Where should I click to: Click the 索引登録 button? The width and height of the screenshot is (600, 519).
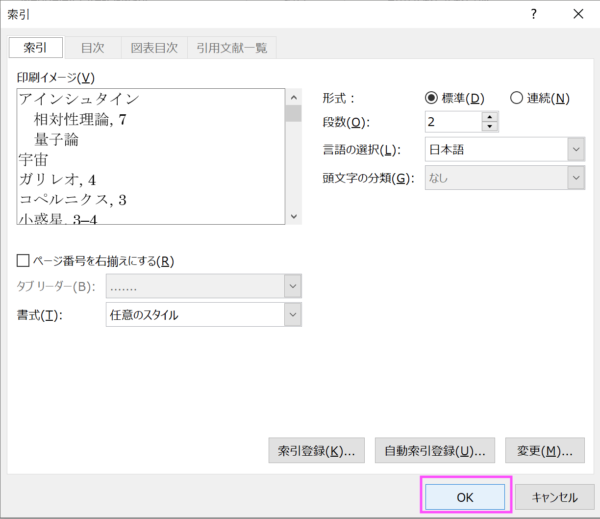[x=316, y=451]
